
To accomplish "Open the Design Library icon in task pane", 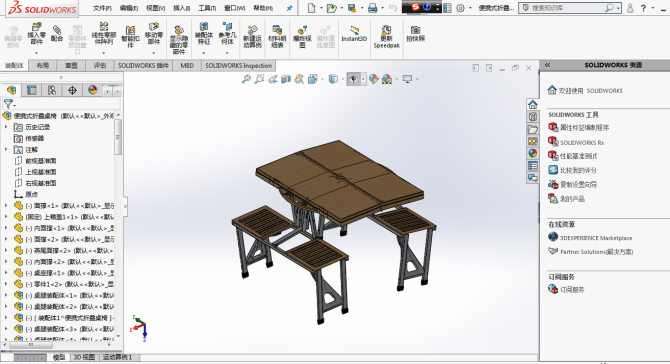I will [x=532, y=117].
